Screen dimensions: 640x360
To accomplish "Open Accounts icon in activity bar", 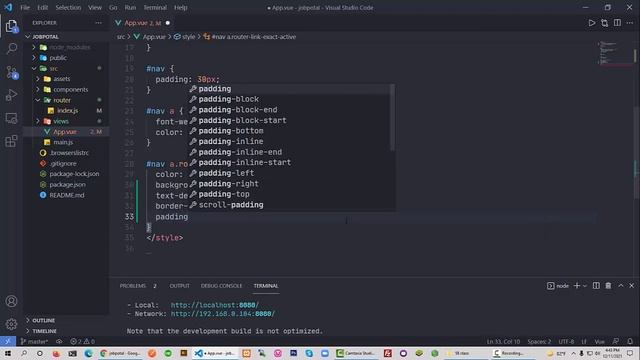I will pyautogui.click(x=11, y=301).
